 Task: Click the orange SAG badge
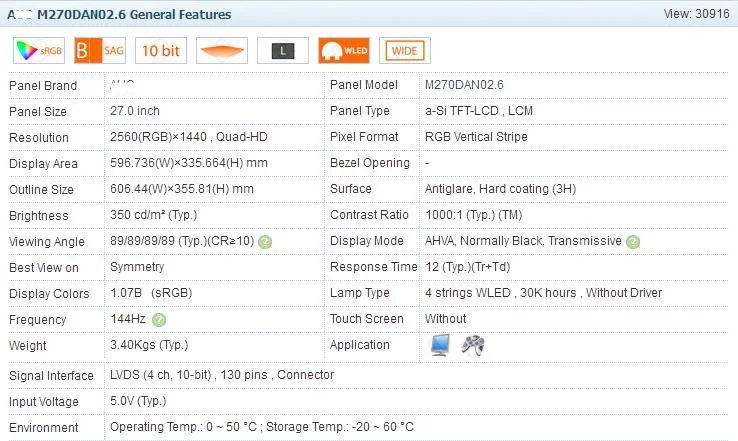[x=101, y=50]
